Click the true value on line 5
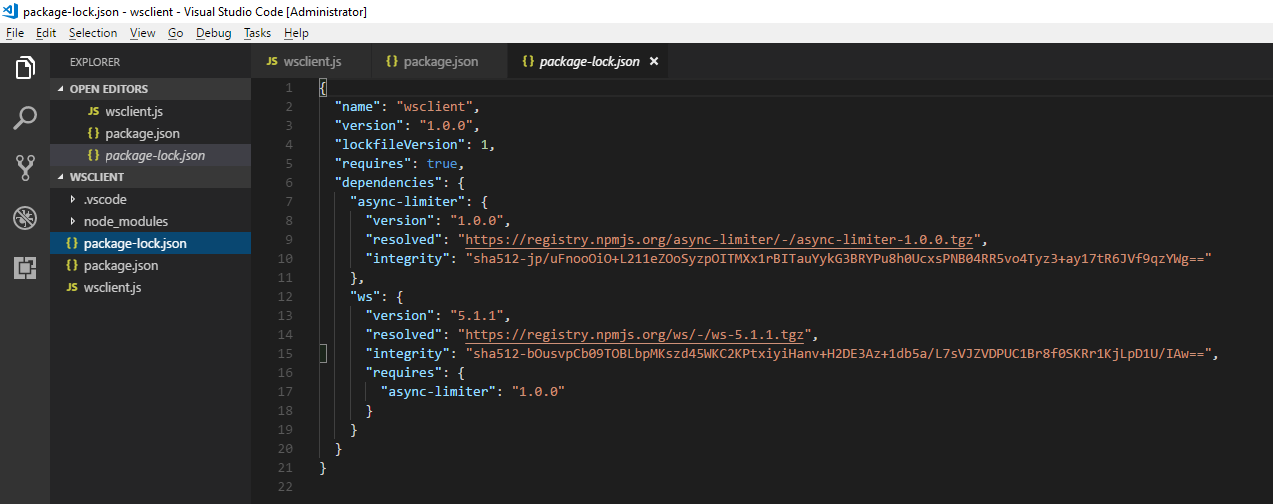The width and height of the screenshot is (1273, 504). 442,163
